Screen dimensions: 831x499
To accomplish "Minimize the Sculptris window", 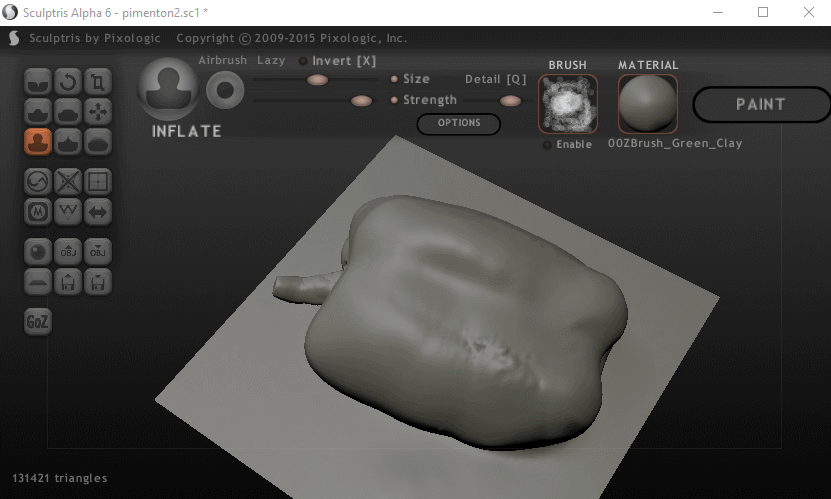I will [718, 12].
